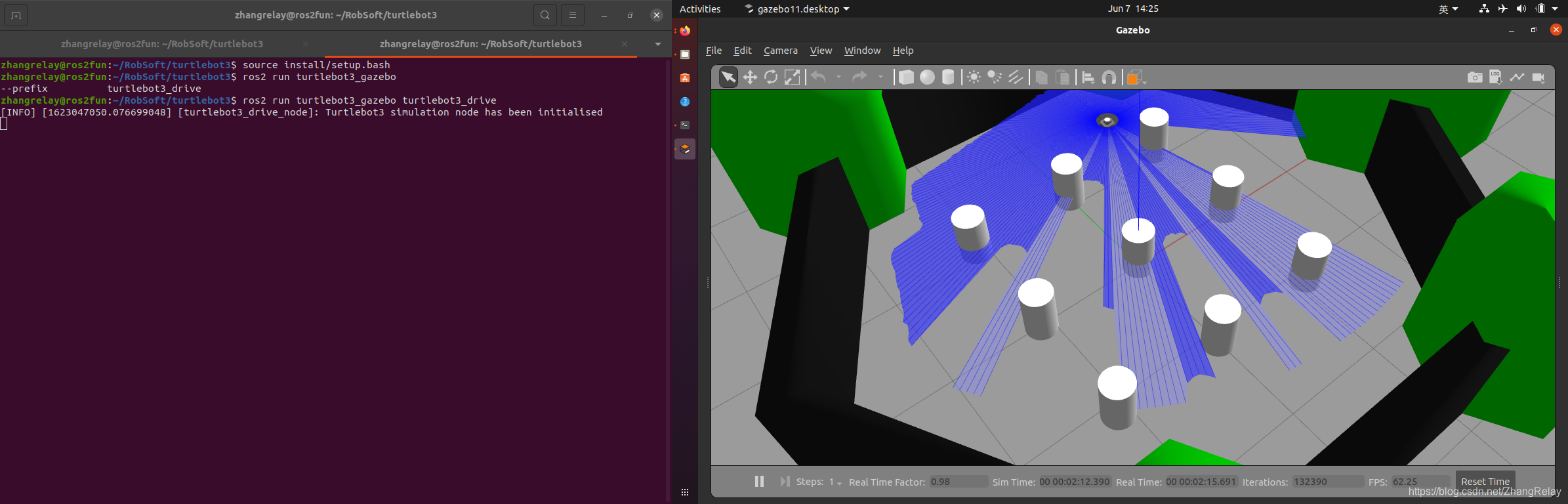Open the orange view angle cube
The image size is (1568, 504).
1134,77
